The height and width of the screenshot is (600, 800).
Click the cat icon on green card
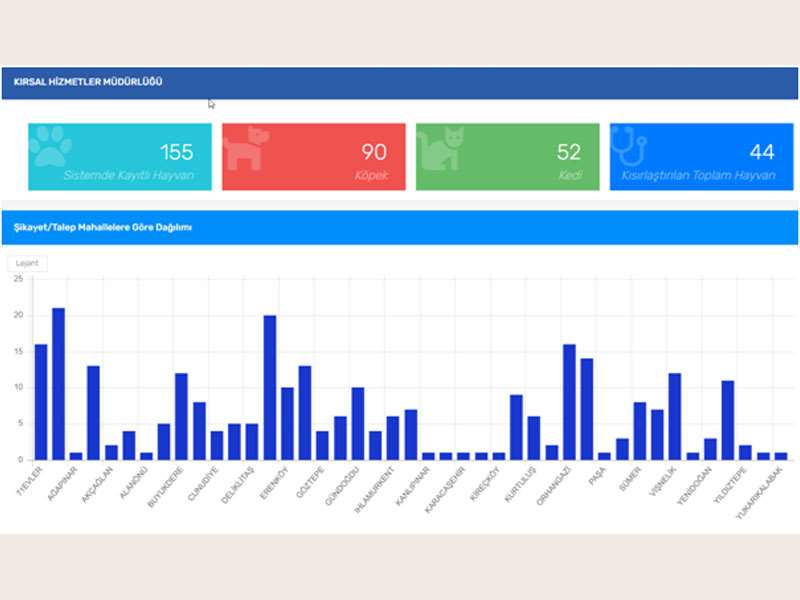click(440, 148)
